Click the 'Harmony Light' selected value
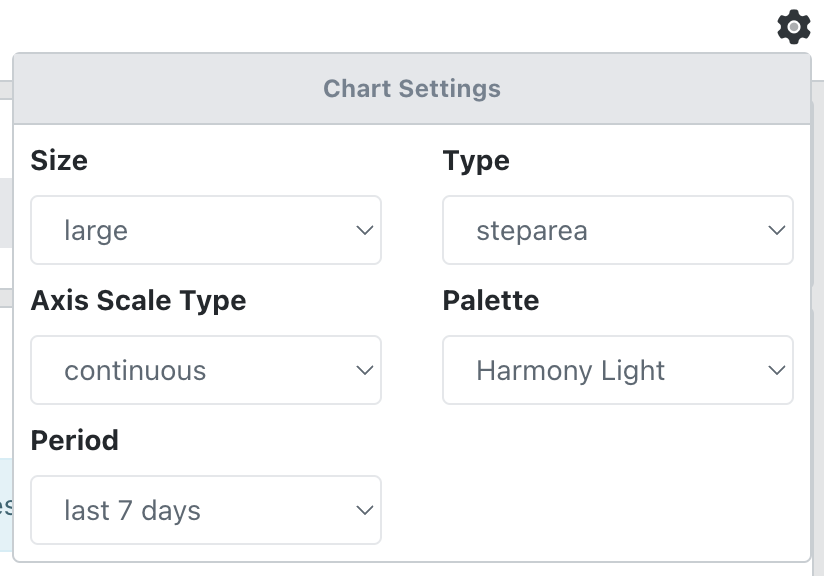This screenshot has height=576, width=824. click(x=570, y=371)
